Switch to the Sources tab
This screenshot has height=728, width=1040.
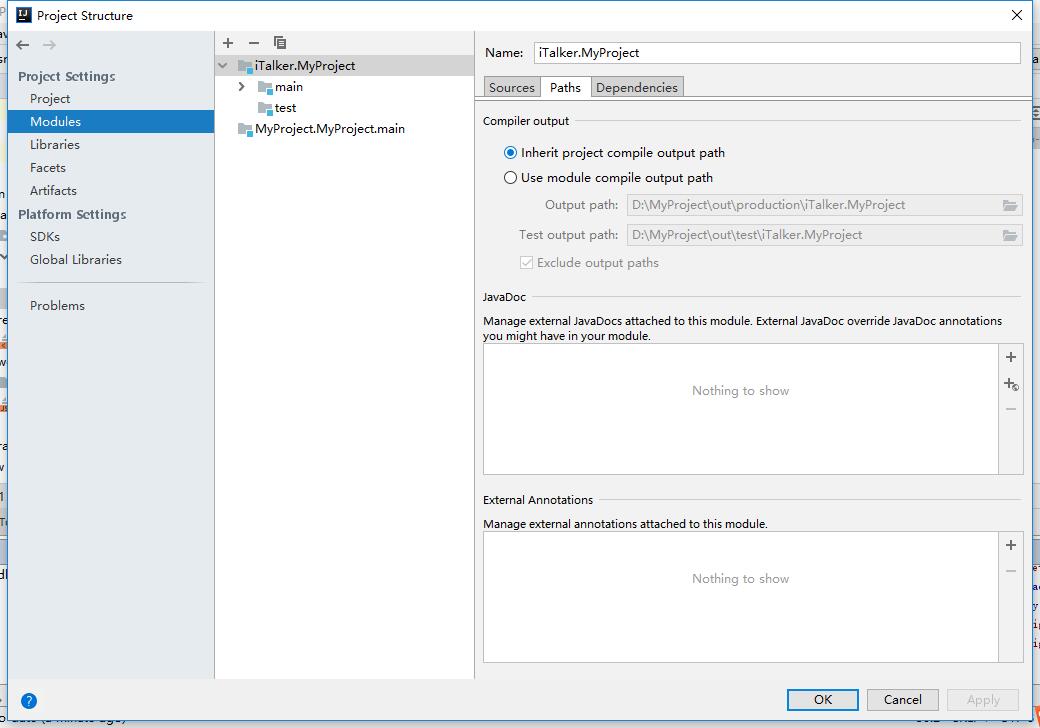(x=512, y=88)
